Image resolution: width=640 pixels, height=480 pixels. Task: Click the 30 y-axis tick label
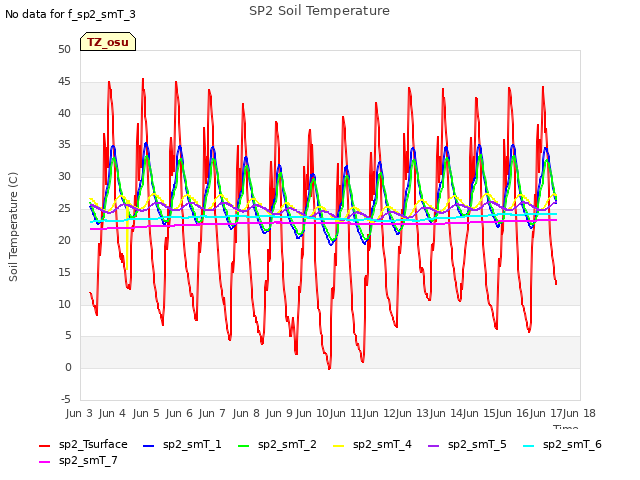pos(64,177)
